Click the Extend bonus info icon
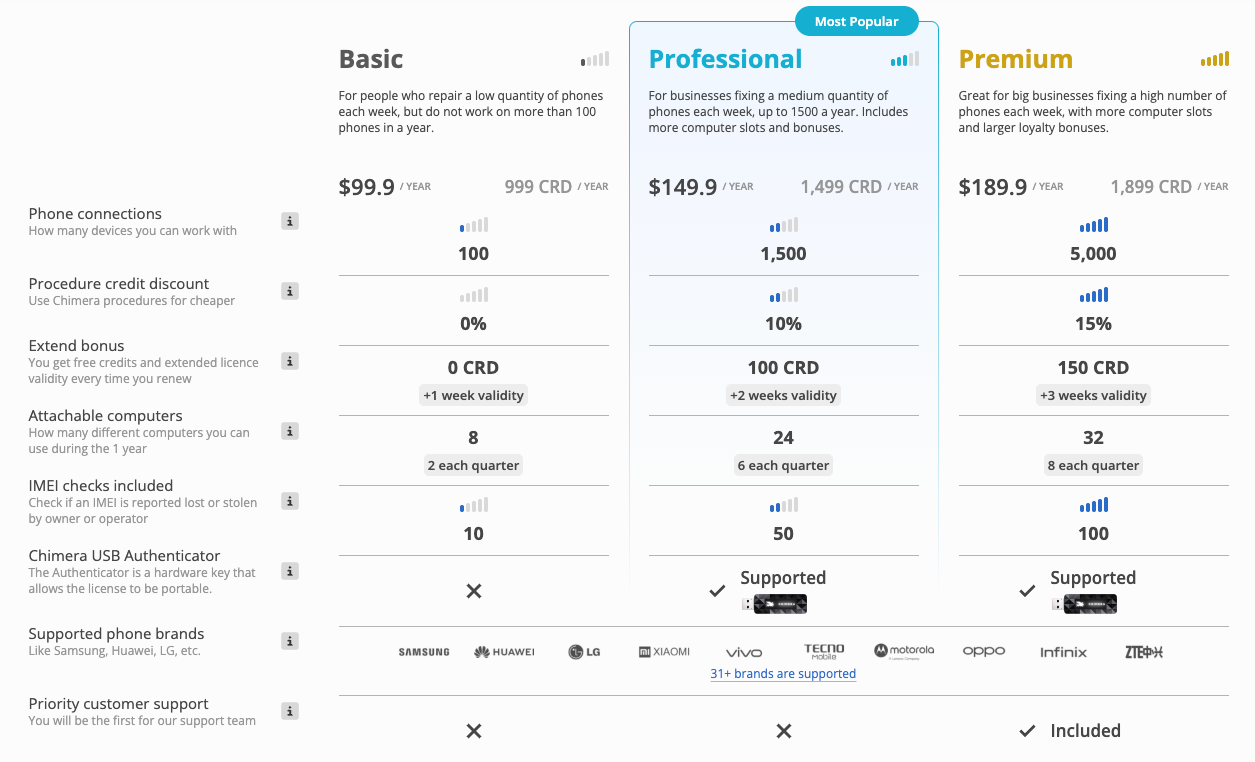This screenshot has height=762, width=1255. [289, 361]
